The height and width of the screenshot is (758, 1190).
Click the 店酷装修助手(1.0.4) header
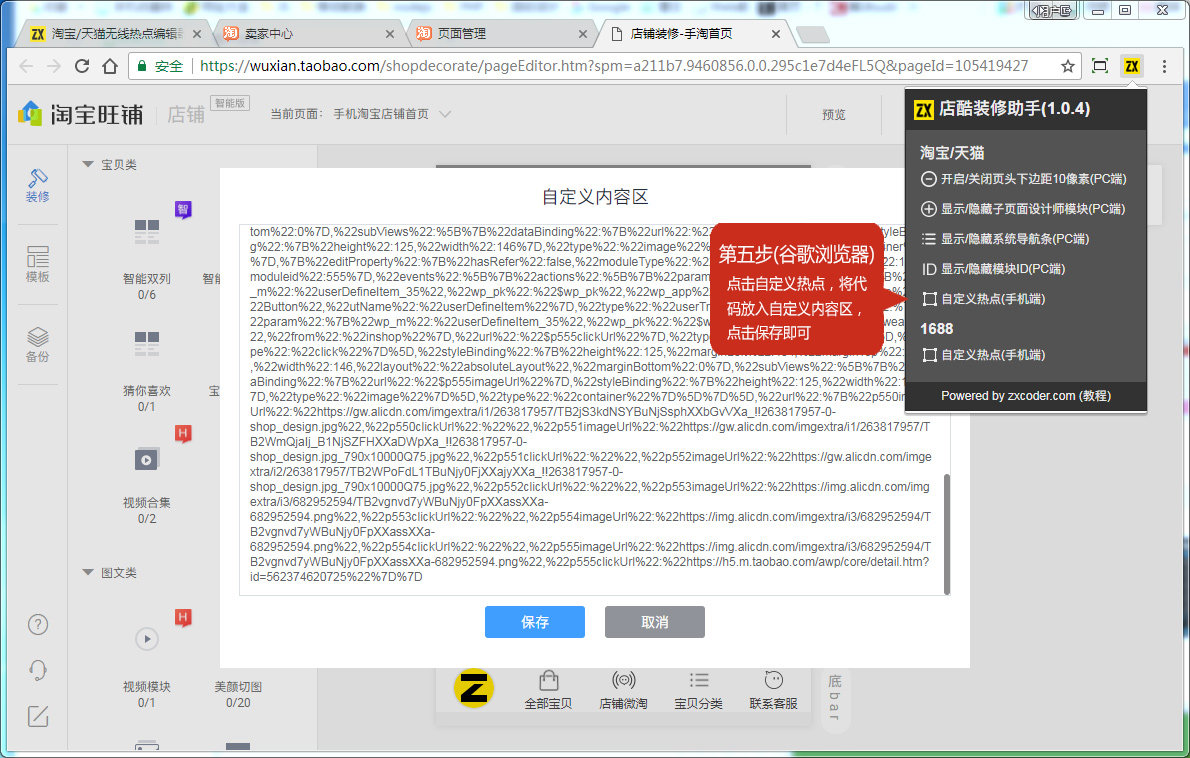click(x=1026, y=109)
